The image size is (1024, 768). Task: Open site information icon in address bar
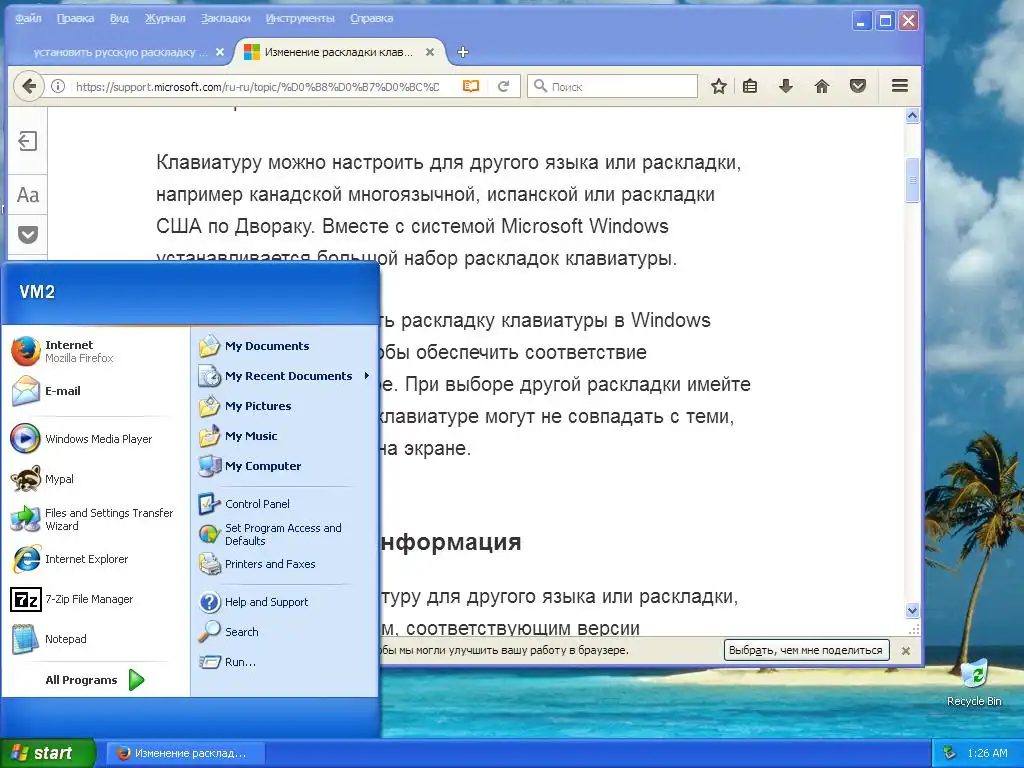point(58,86)
